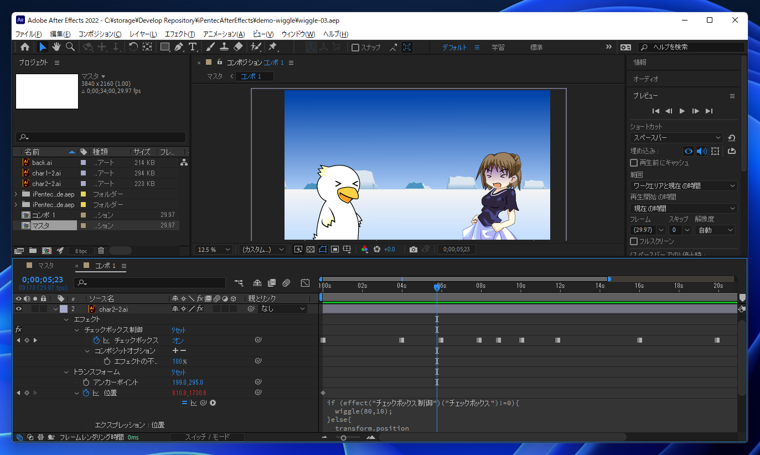Viewport: 760px width, 455px height.
Task: Collapse the チェックボックス制御 effect
Action: [x=77, y=330]
